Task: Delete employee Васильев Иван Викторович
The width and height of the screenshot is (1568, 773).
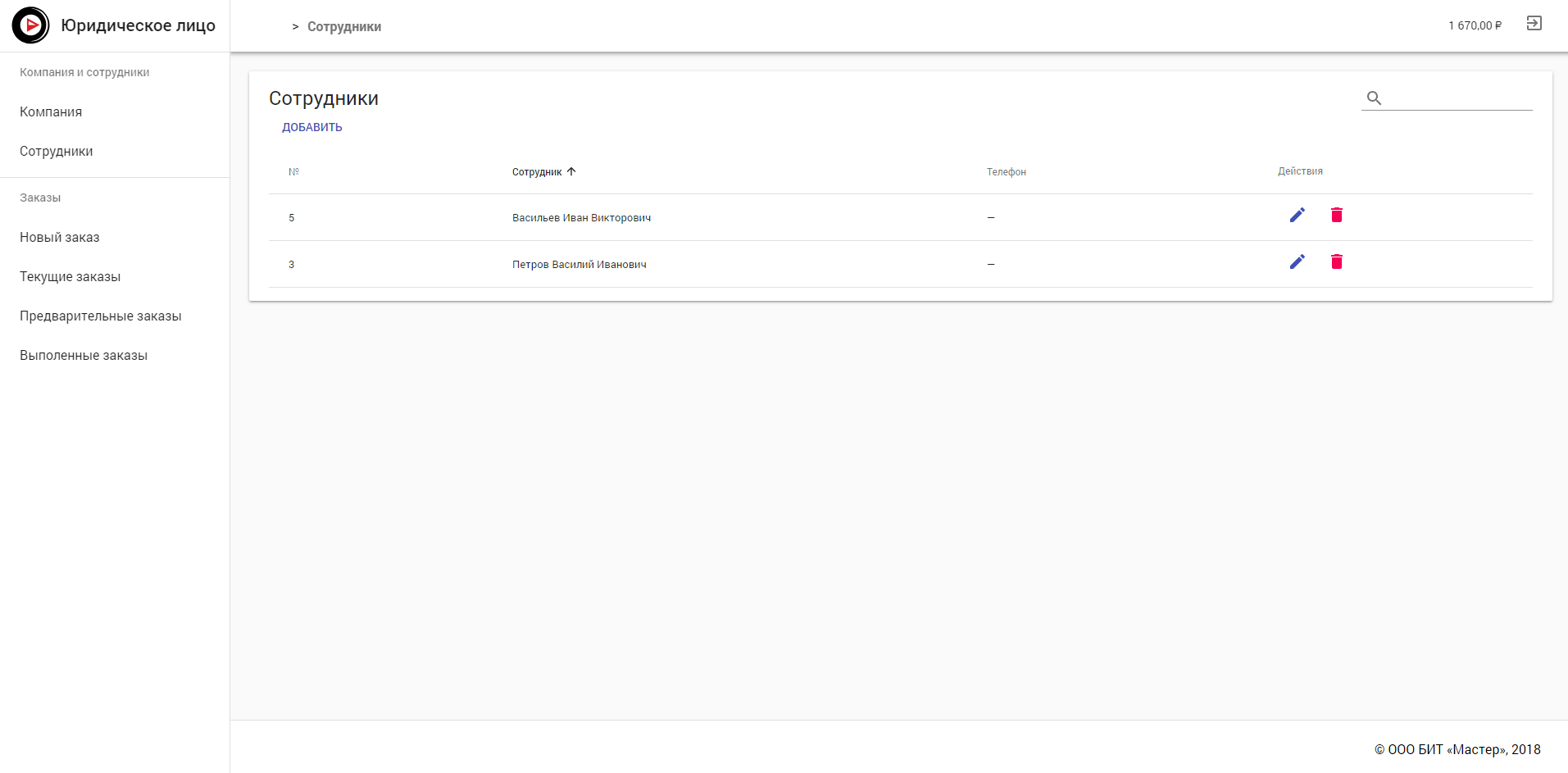Action: pos(1336,216)
